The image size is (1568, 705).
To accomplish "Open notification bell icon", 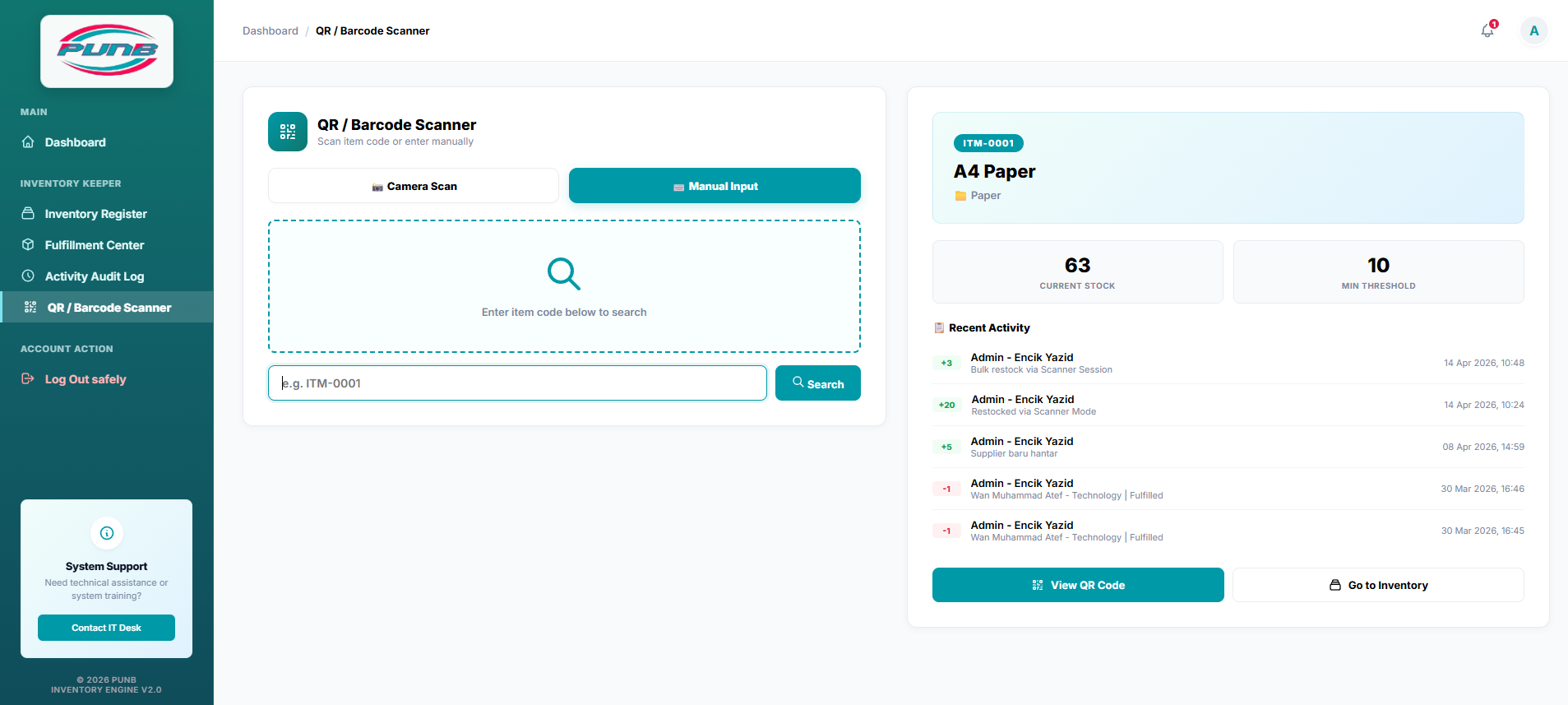I will point(1487,30).
